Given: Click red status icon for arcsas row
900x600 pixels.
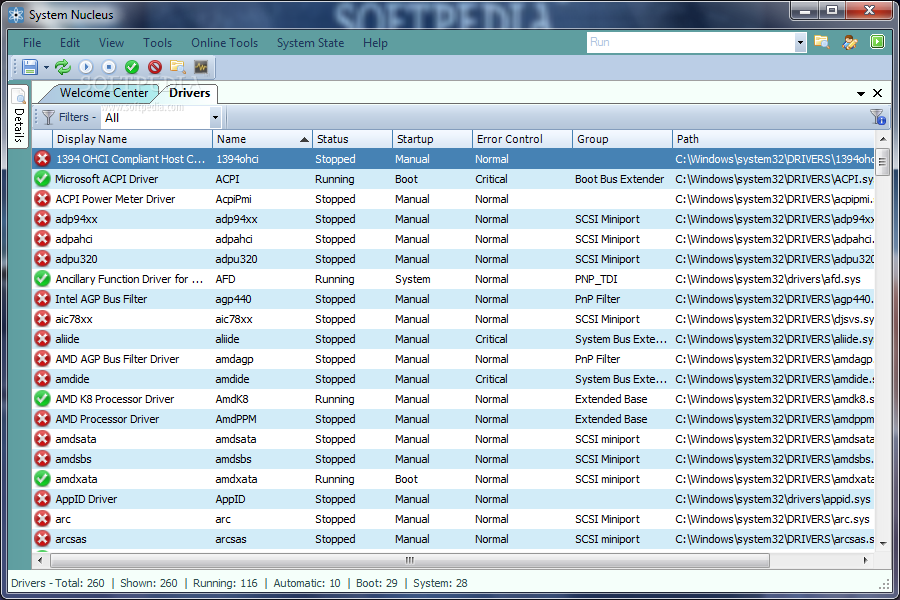Looking at the screenshot, I should 42,539.
